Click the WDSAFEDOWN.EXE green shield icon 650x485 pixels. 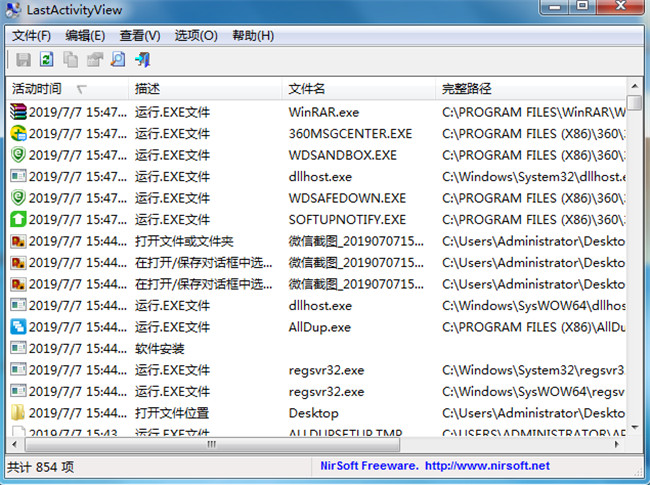18,198
